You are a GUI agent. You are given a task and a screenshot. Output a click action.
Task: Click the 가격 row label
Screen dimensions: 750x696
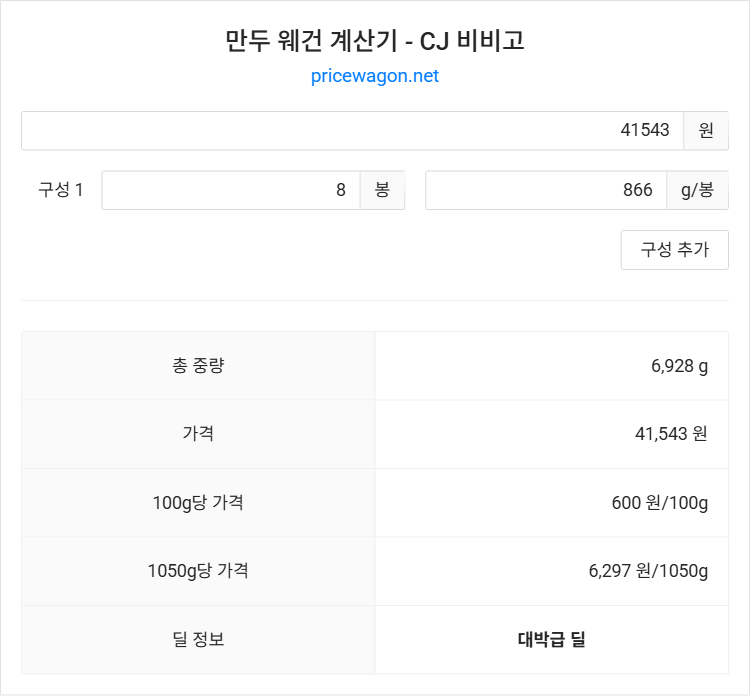click(x=198, y=434)
